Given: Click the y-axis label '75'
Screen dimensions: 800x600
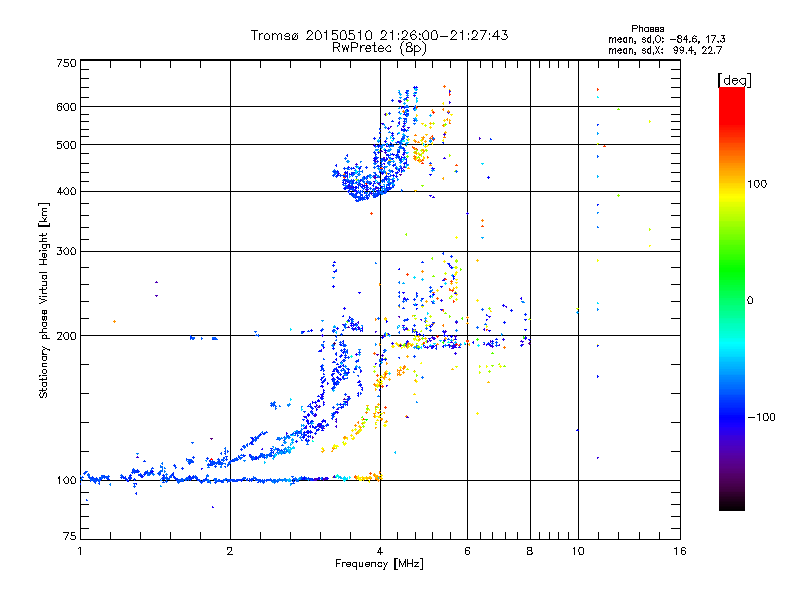Looking at the screenshot, I should [70, 536].
